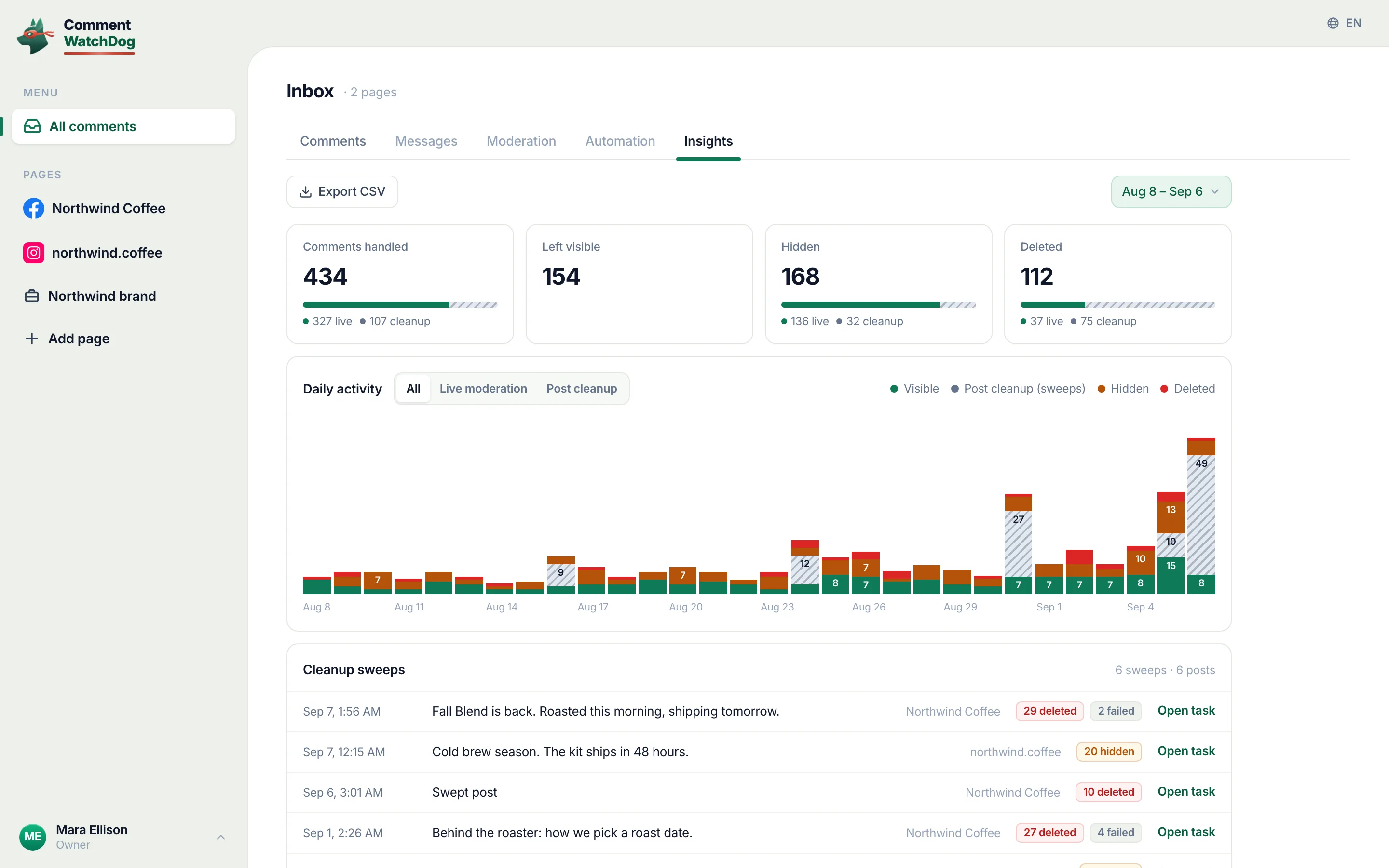Screen dimensions: 1389x868
Task: Switch to the Moderation tab
Action: click(x=521, y=141)
